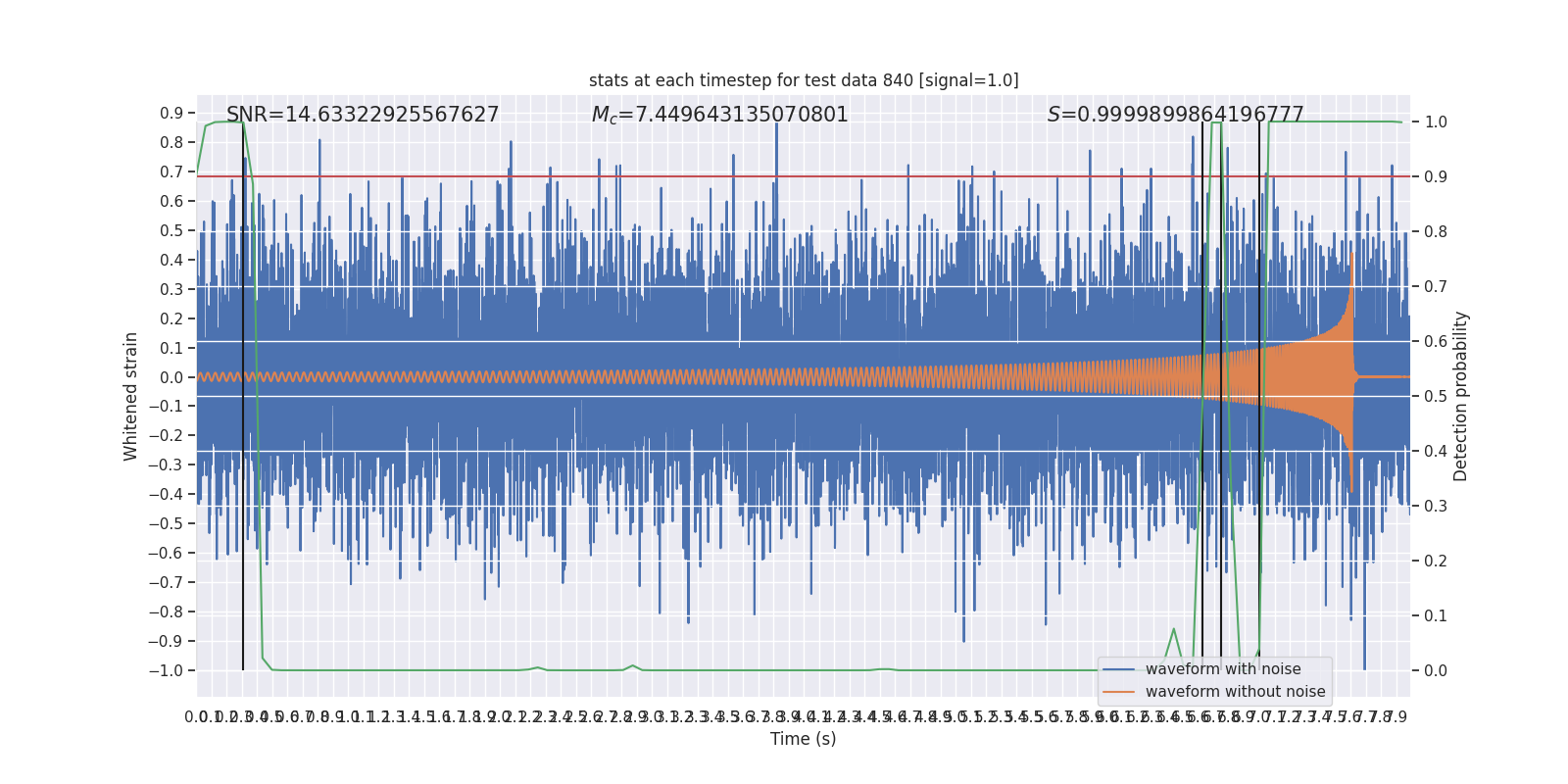Click the blue legend line swatch
Image resolution: width=1568 pixels, height=784 pixels.
1118,669
